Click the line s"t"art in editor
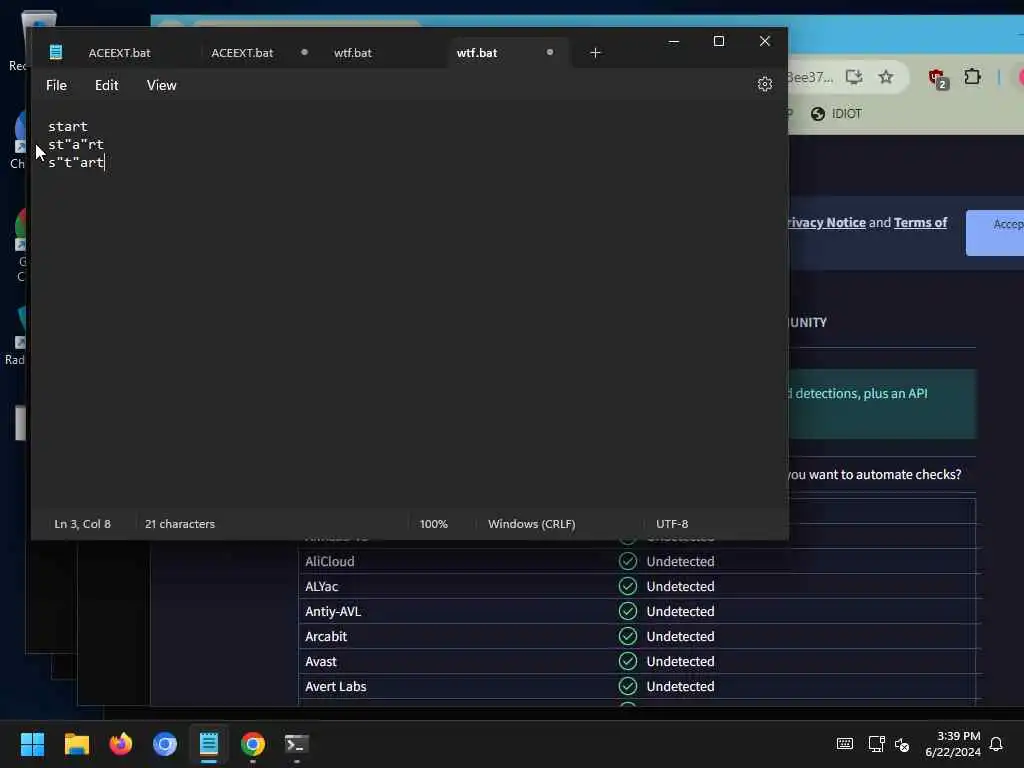Image resolution: width=1024 pixels, height=768 pixels. coord(76,162)
